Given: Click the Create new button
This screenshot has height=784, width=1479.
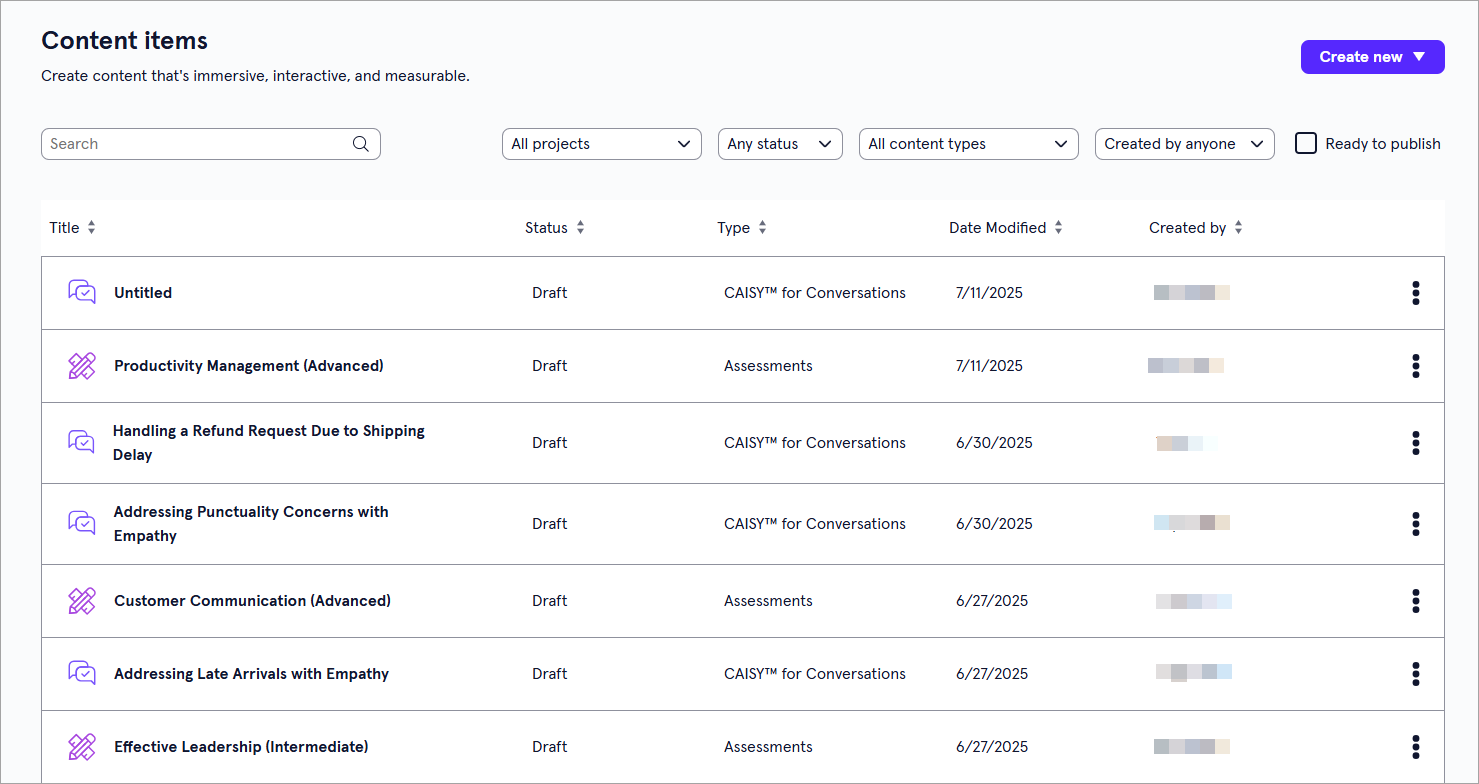Looking at the screenshot, I should [1372, 57].
